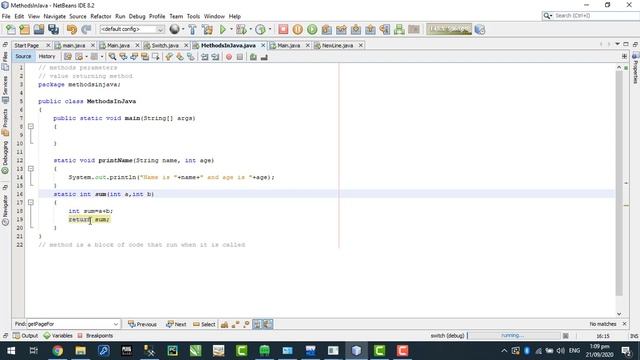Click the Save All toolbar icon
Screen dimensions: 640x360
pos(53,29)
